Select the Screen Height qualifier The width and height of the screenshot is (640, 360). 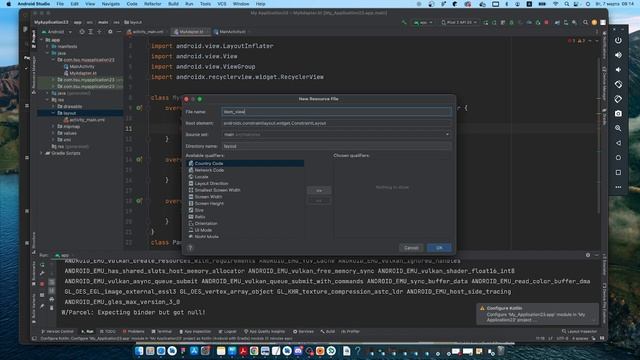point(245,203)
